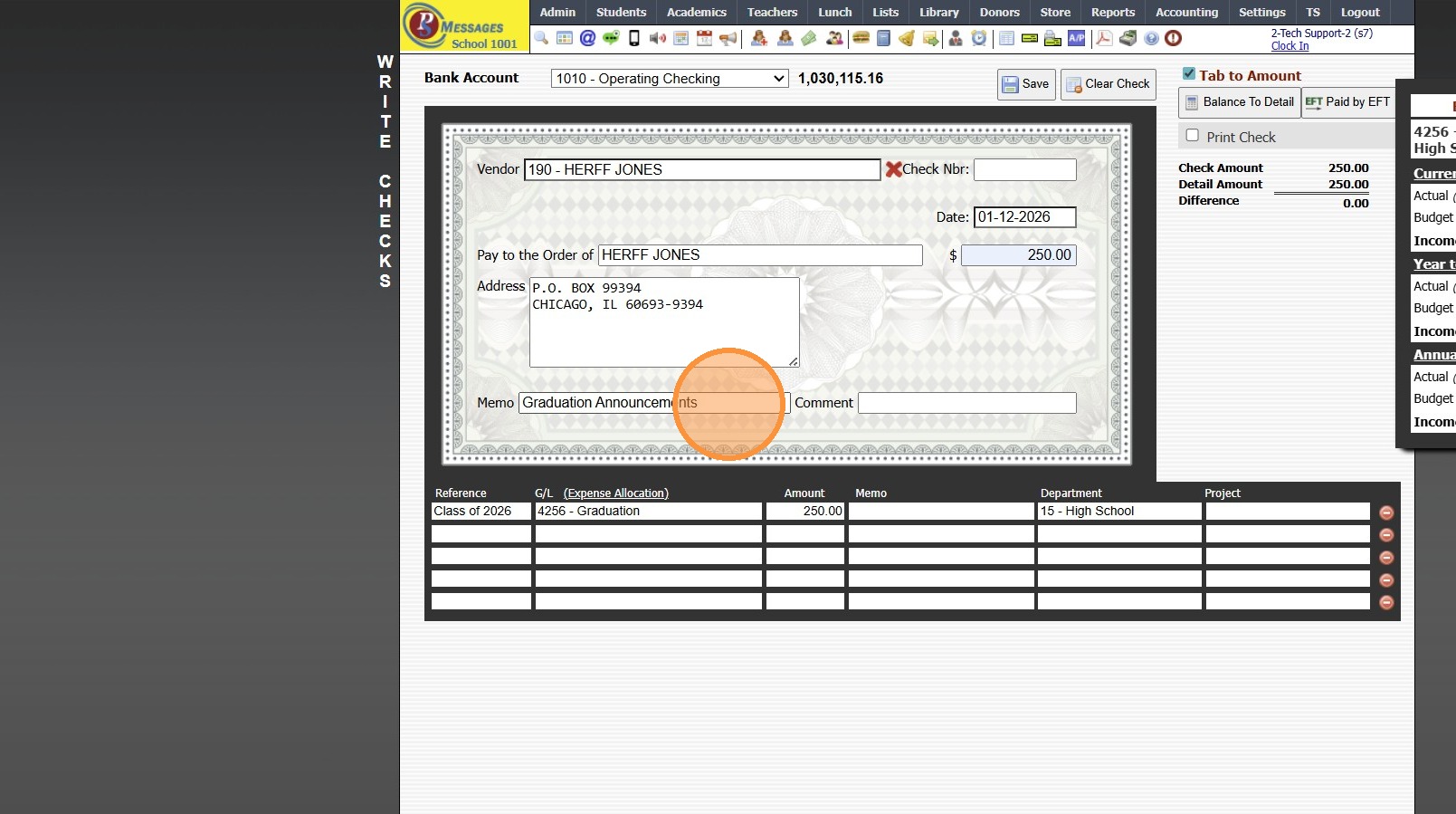Open the magnifying glass search tool
This screenshot has height=814, width=1456.
[x=541, y=38]
